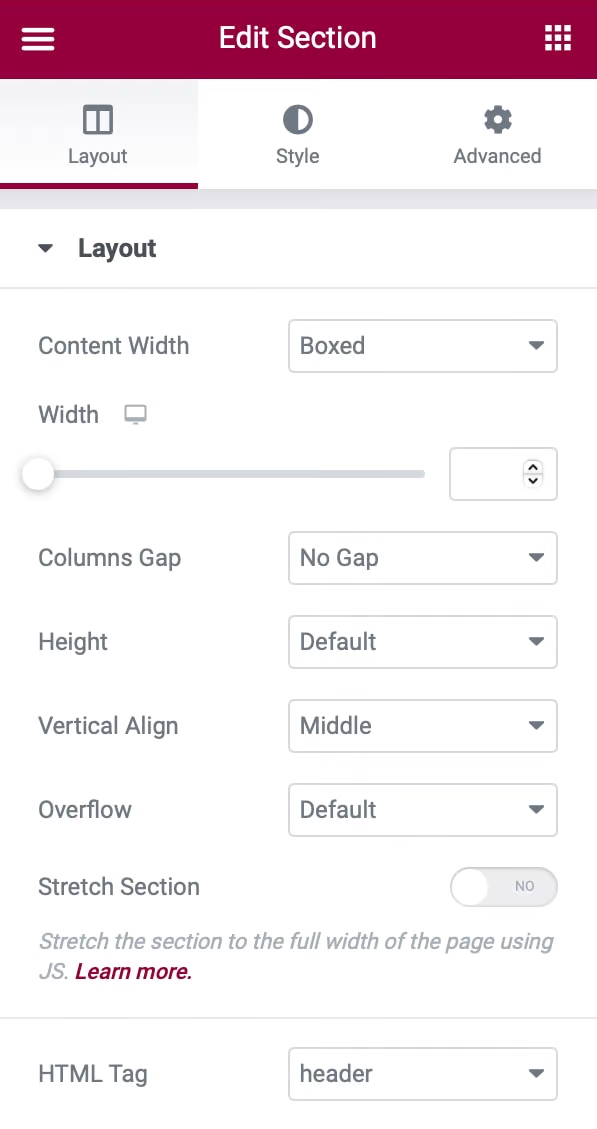Image resolution: width=597 pixels, height=1129 pixels.
Task: Click the desktop responsive icon beside Width
Action: point(135,415)
